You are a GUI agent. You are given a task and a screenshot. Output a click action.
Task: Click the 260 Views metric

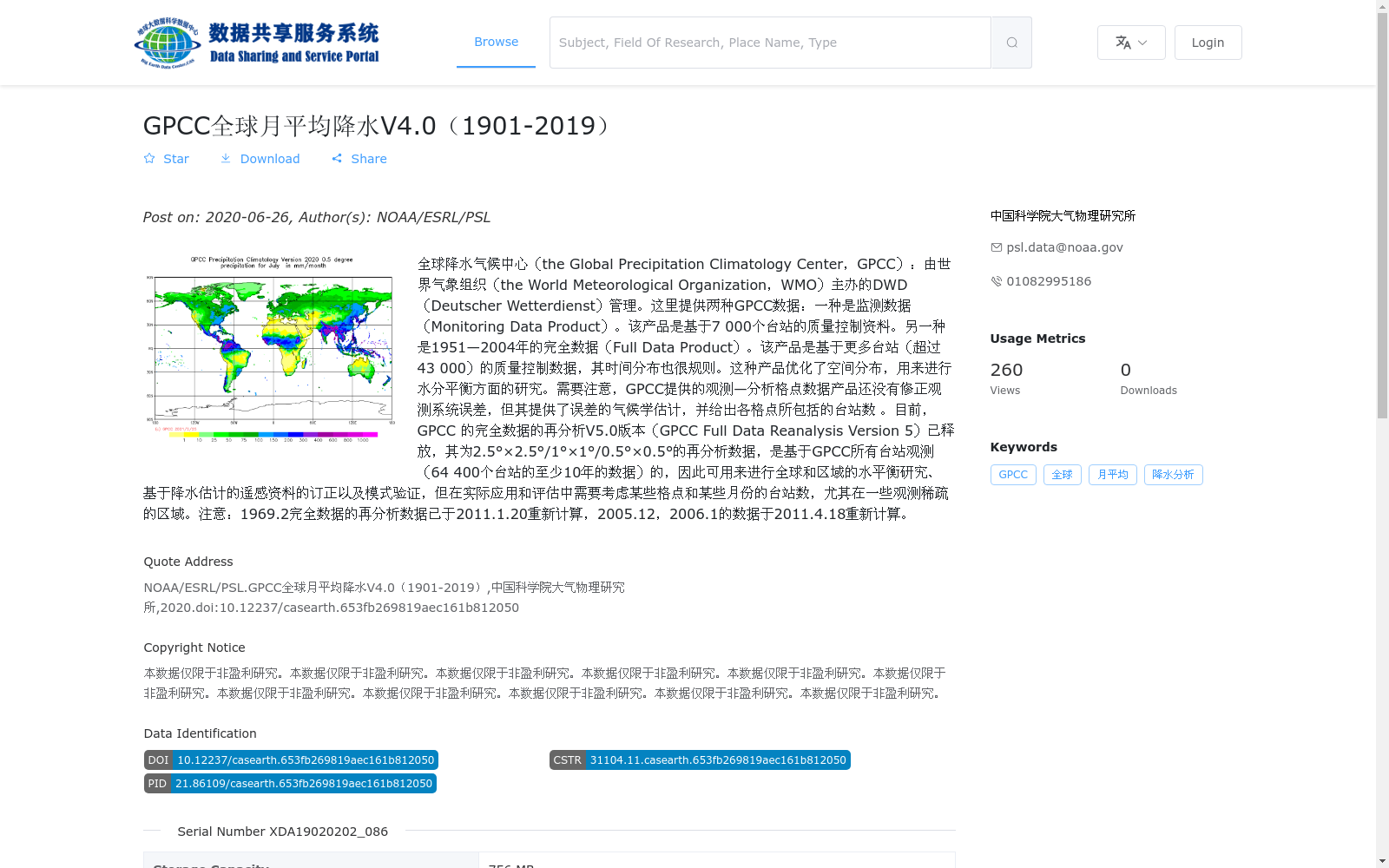(x=1007, y=378)
